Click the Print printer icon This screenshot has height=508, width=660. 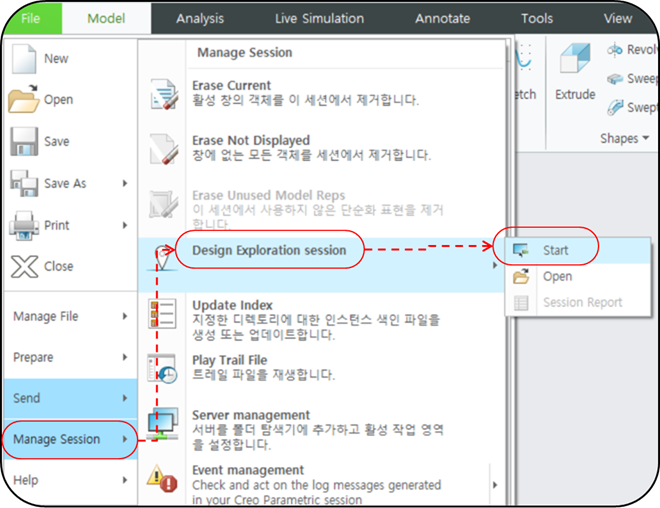[x=24, y=226]
